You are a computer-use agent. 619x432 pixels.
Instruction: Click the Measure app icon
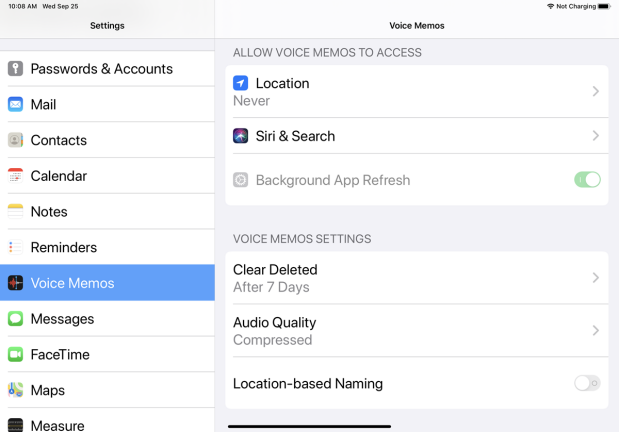tap(15, 425)
